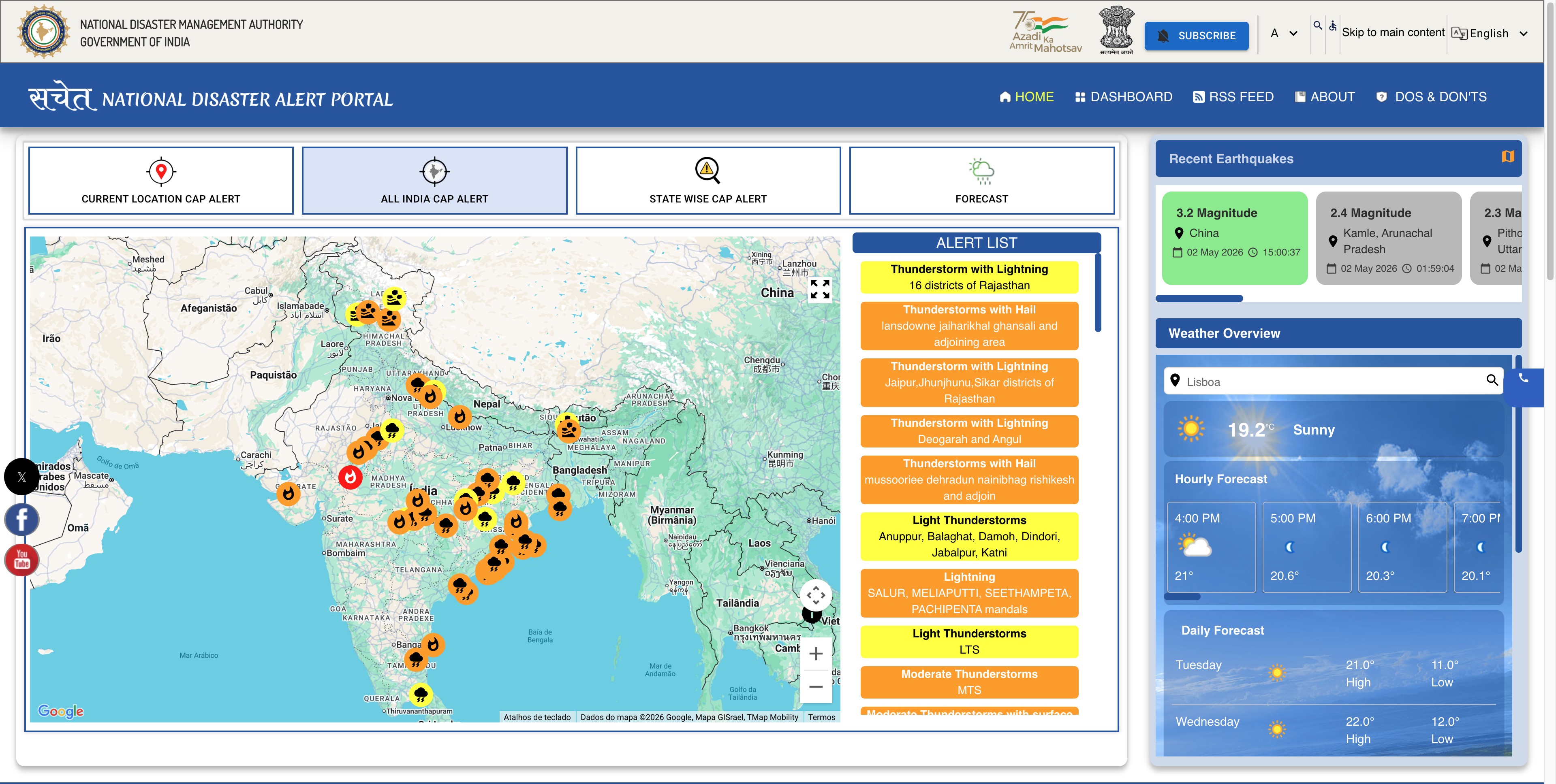Click the Wednesday daily forecast row

(1334, 730)
